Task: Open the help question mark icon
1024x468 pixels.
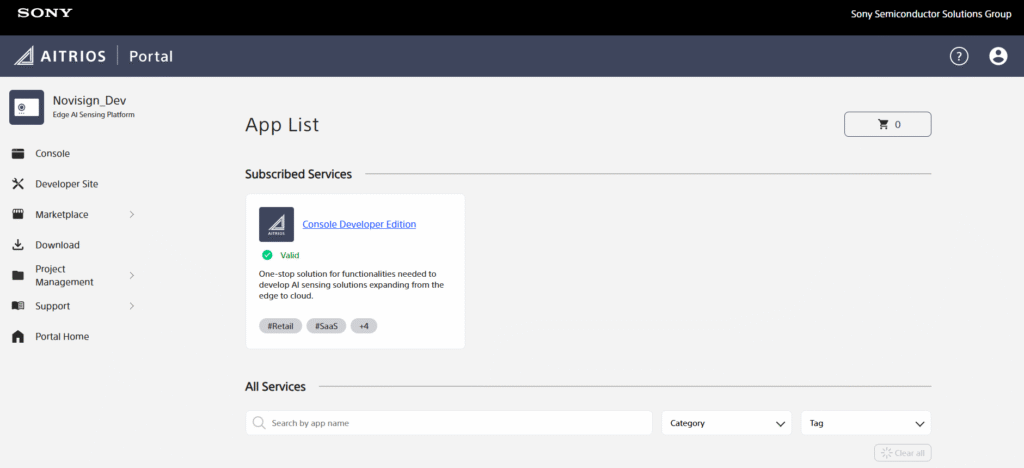Action: point(959,56)
